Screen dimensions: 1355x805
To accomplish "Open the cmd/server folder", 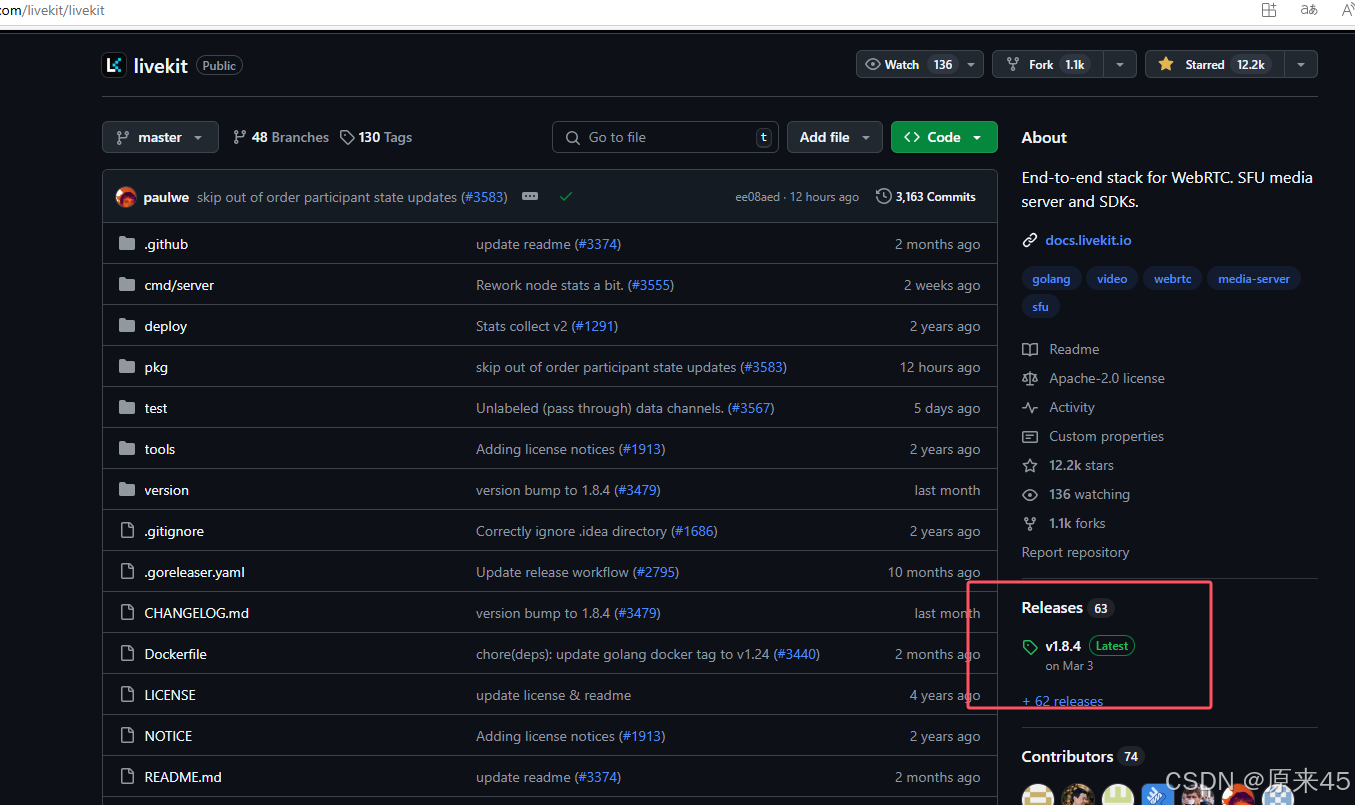I will pyautogui.click(x=179, y=285).
